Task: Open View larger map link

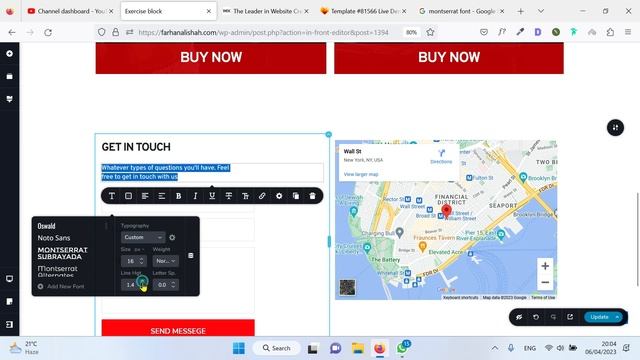Action: click(361, 174)
